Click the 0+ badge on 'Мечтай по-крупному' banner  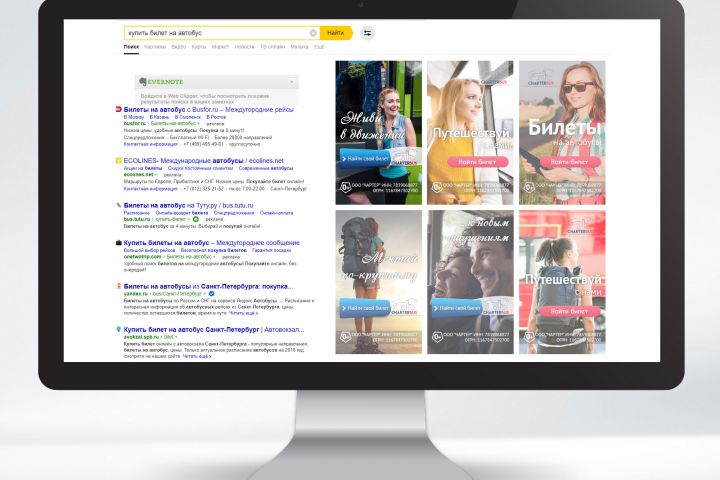(345, 337)
